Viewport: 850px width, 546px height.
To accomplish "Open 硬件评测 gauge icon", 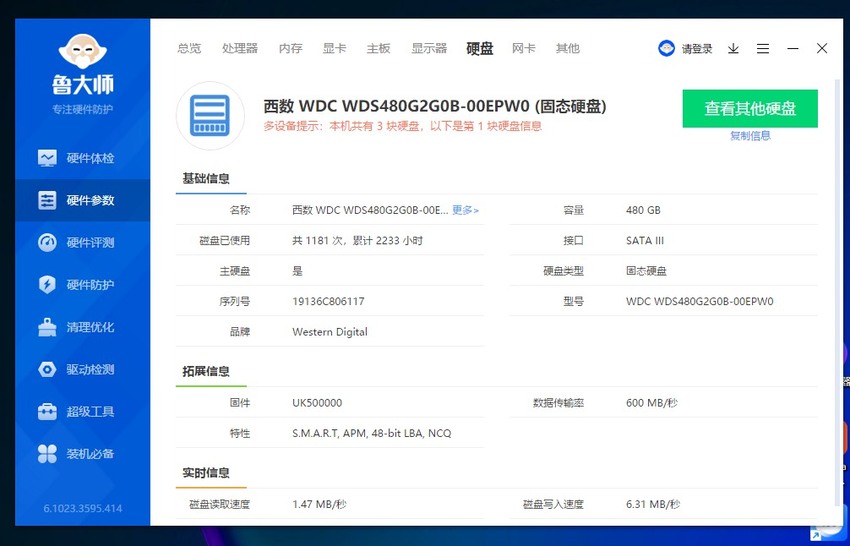I will (x=47, y=242).
